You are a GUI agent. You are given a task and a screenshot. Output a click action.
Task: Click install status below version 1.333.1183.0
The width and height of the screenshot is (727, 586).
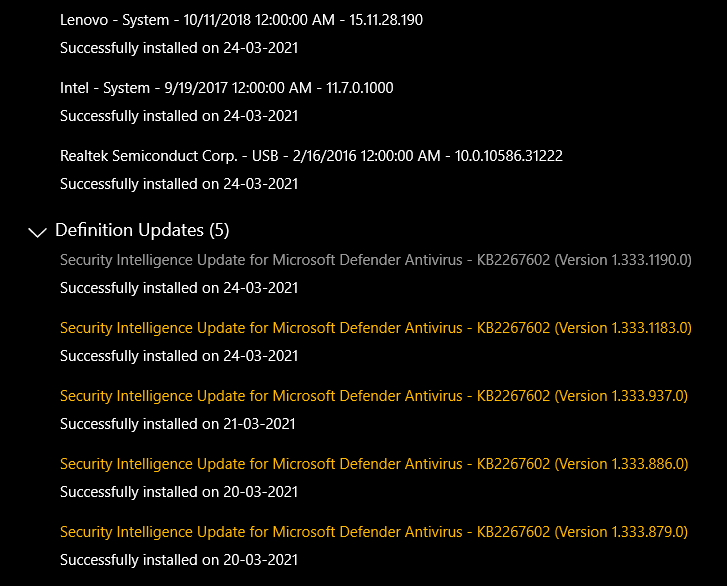[179, 356]
